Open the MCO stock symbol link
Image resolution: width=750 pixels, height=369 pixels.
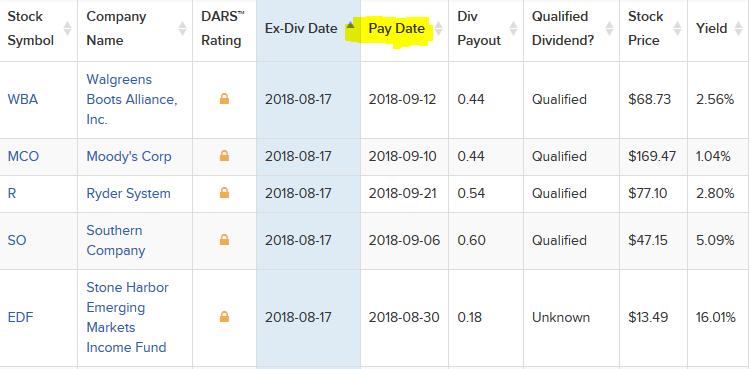[23, 157]
